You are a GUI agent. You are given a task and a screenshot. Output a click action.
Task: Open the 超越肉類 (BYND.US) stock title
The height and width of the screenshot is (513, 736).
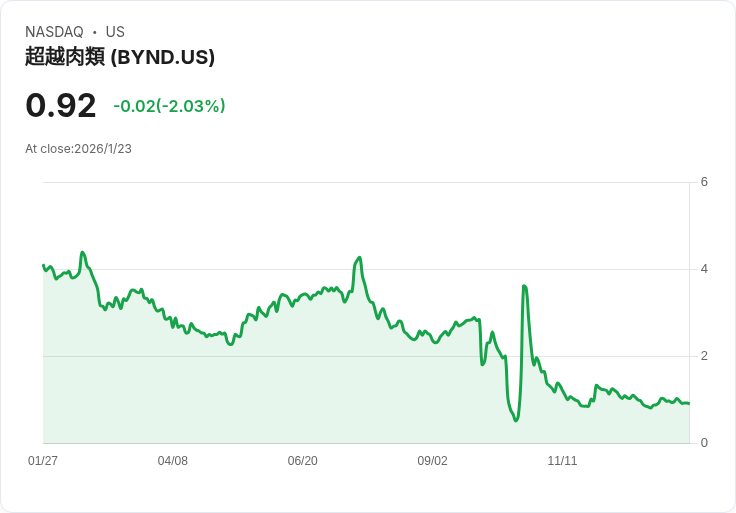(120, 57)
